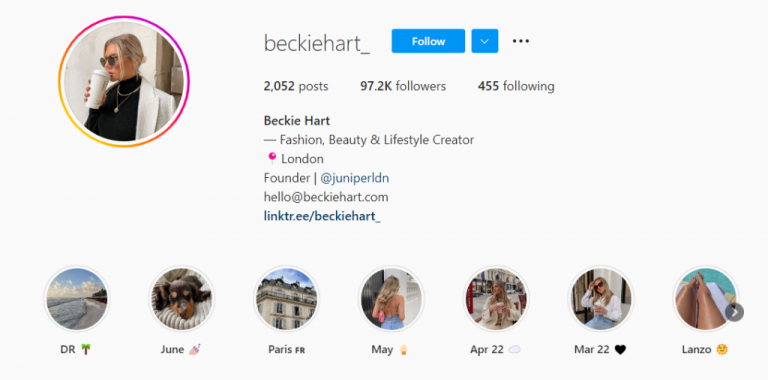
Task: Open beckiehart_ profile picture story
Action: tap(124, 82)
